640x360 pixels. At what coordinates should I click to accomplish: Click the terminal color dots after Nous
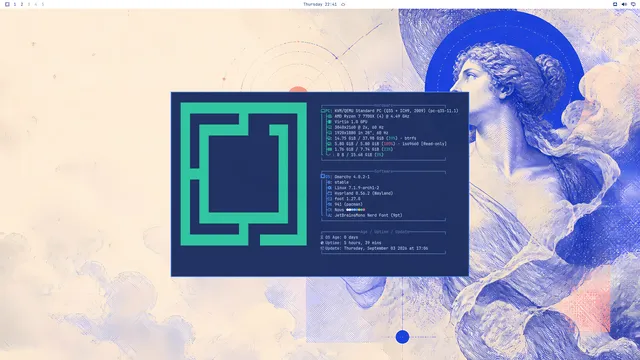[x=356, y=210]
